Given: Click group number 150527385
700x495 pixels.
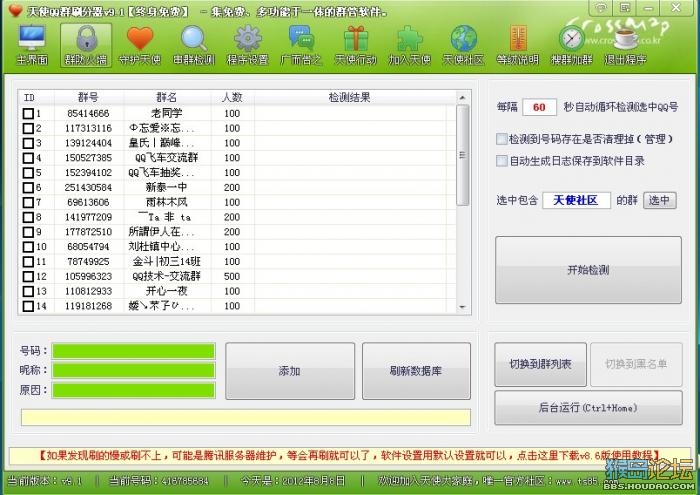Looking at the screenshot, I should (88, 158).
